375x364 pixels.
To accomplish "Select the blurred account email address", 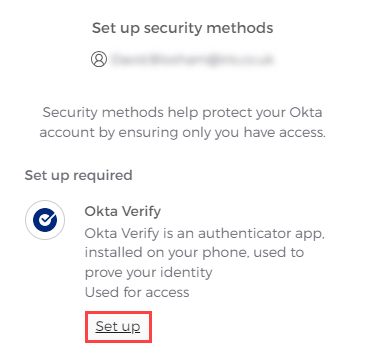I will (x=193, y=60).
